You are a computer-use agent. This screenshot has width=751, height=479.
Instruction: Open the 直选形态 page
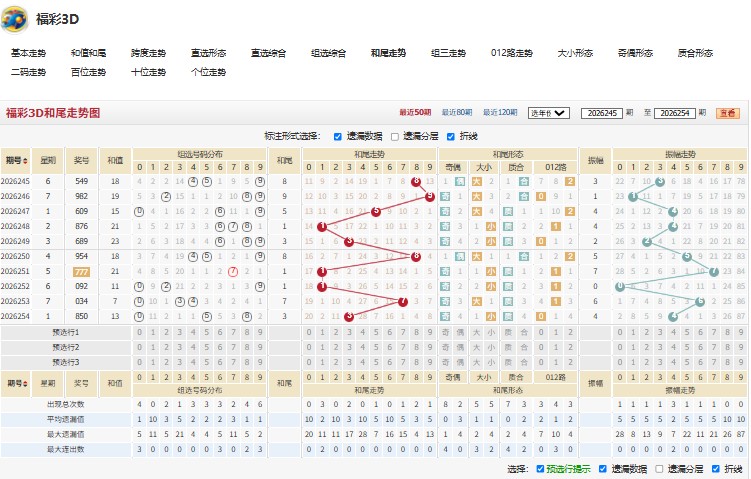[x=208, y=53]
